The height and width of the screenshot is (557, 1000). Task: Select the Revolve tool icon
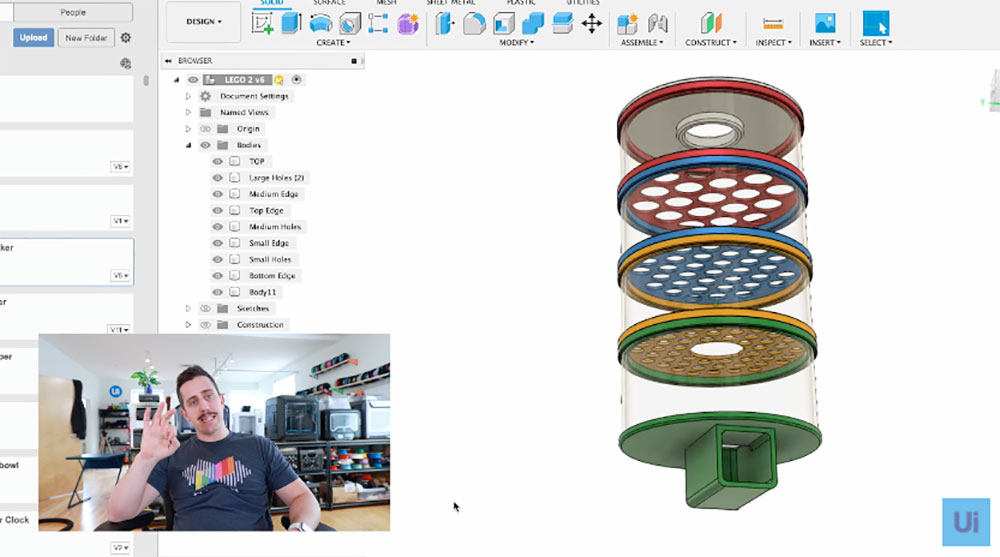[321, 23]
